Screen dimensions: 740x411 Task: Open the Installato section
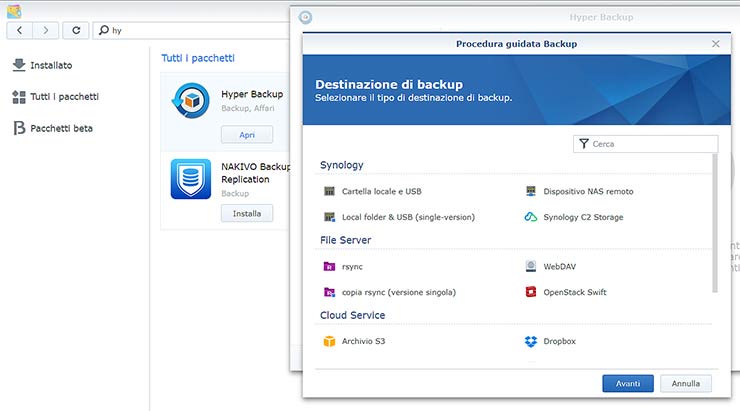pyautogui.click(x=50, y=65)
